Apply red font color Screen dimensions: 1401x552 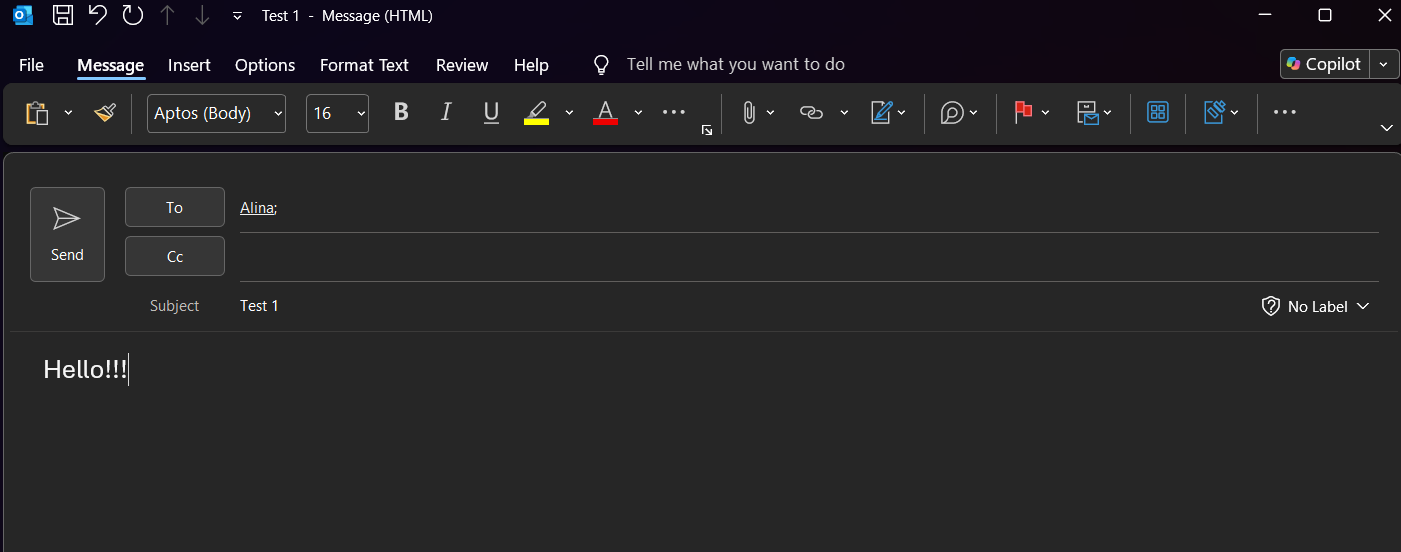click(605, 112)
